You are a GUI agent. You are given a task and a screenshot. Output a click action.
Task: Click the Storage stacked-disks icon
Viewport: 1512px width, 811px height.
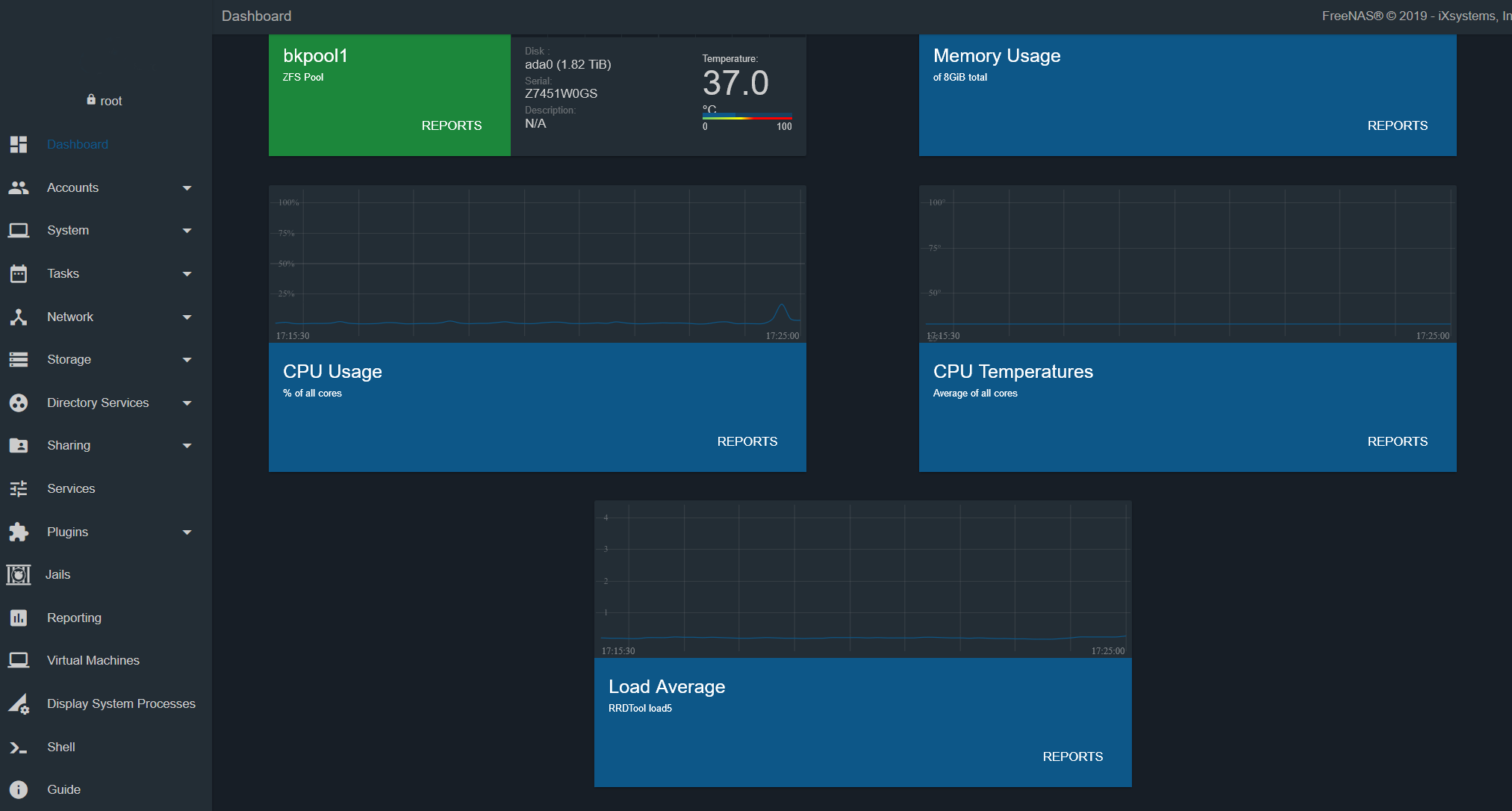point(19,359)
